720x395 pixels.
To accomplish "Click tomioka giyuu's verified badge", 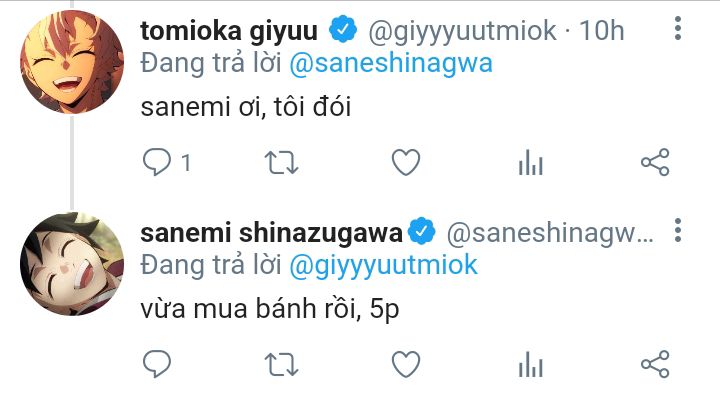I will [343, 29].
